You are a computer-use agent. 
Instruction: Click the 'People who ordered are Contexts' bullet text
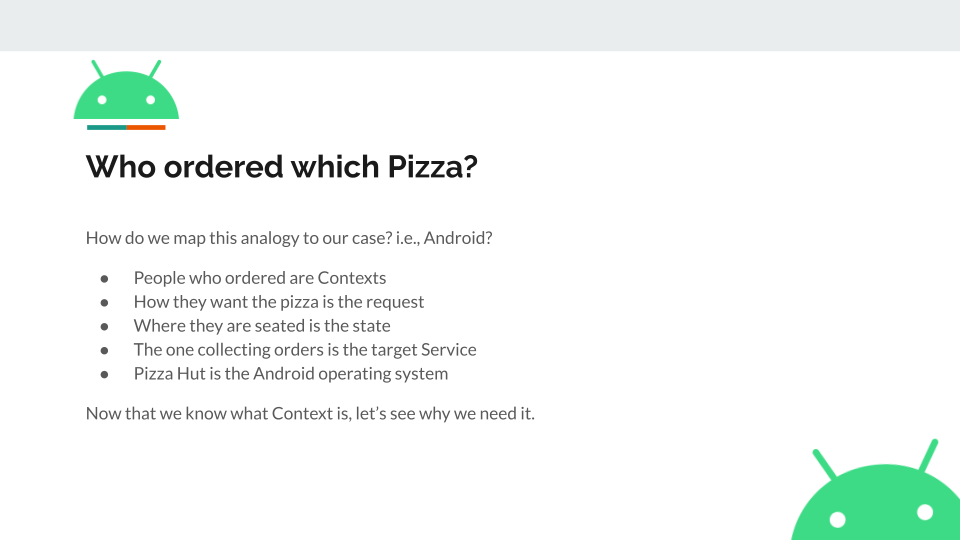point(260,278)
